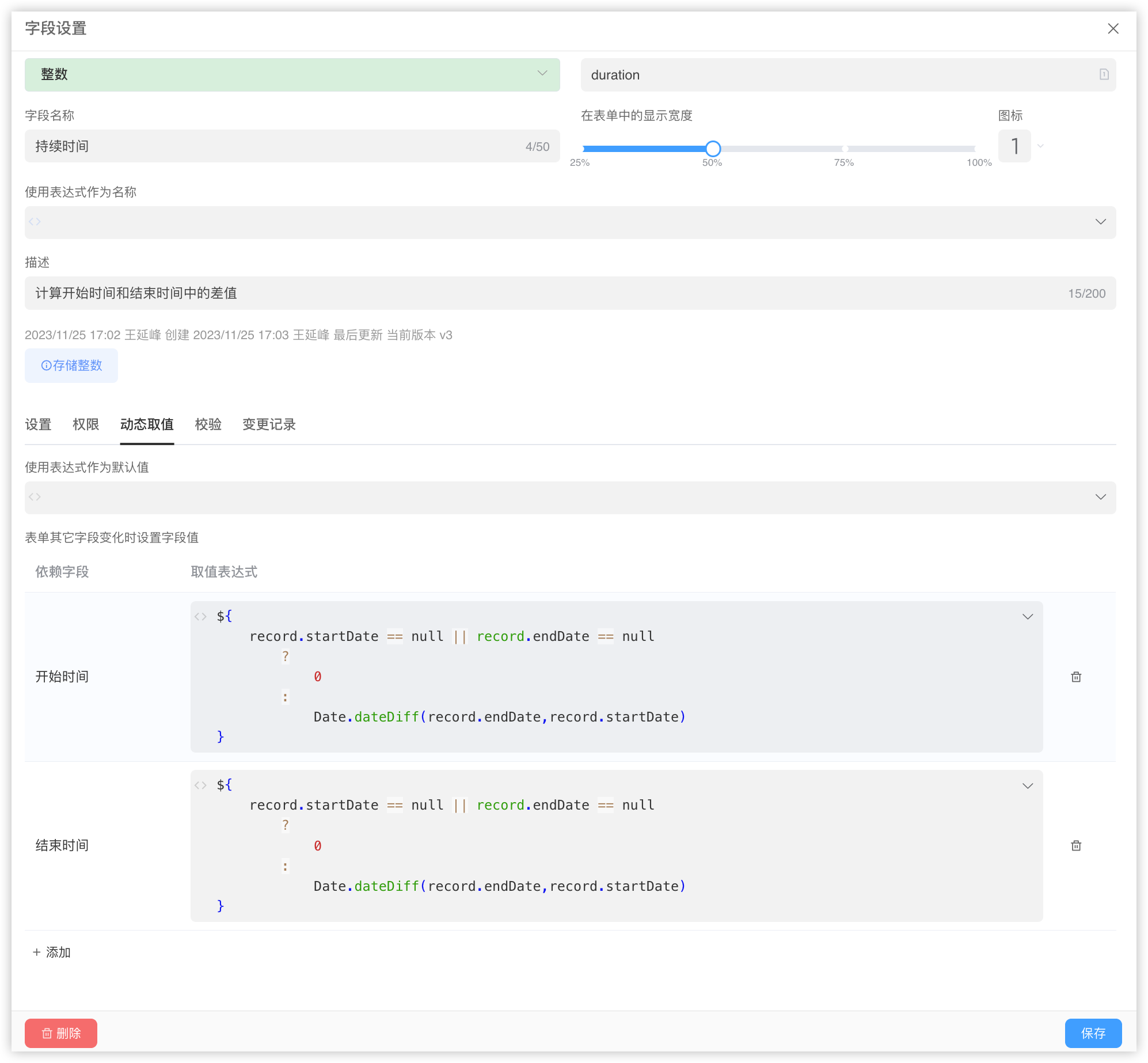Click the 持续时间 field name input
Screen dimensions: 1148x1063
point(276,146)
